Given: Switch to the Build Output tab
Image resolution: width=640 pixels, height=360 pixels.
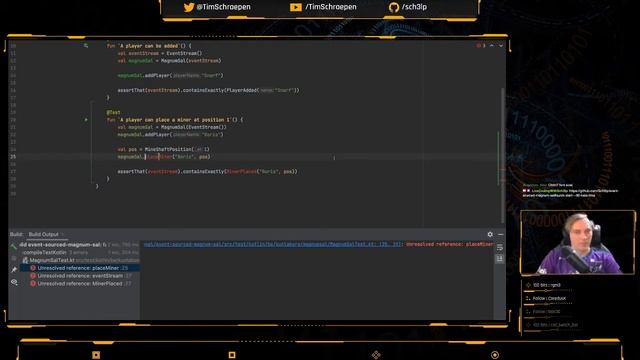Looking at the screenshot, I should click(43, 234).
